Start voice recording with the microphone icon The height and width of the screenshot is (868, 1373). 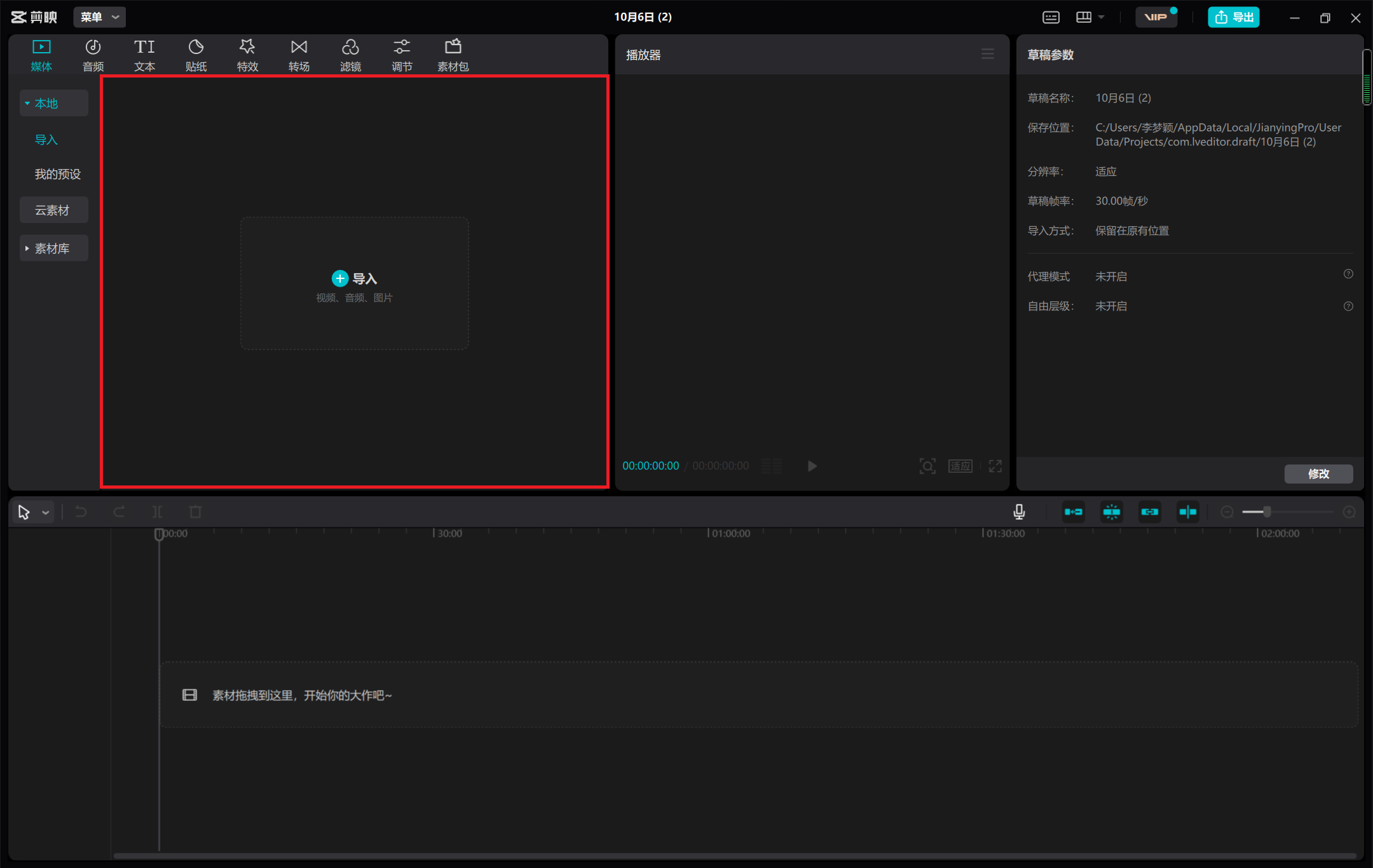[1019, 512]
